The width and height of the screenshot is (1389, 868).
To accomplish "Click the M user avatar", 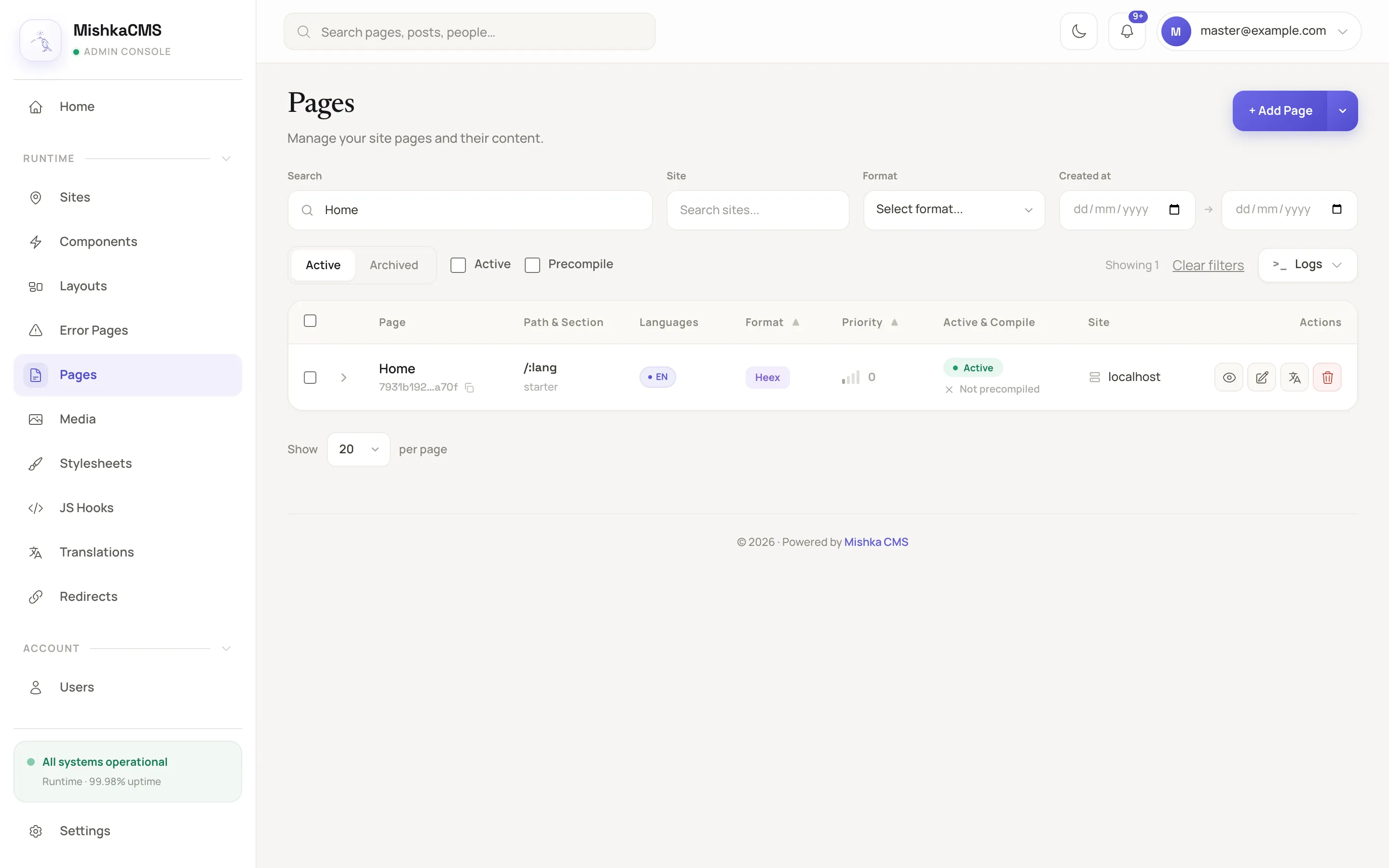I will 1175,31.
